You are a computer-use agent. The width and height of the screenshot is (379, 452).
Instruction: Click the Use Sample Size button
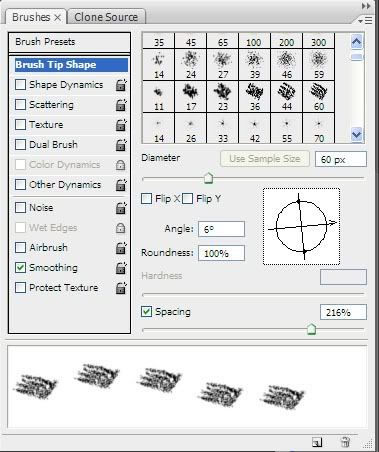pos(265,159)
